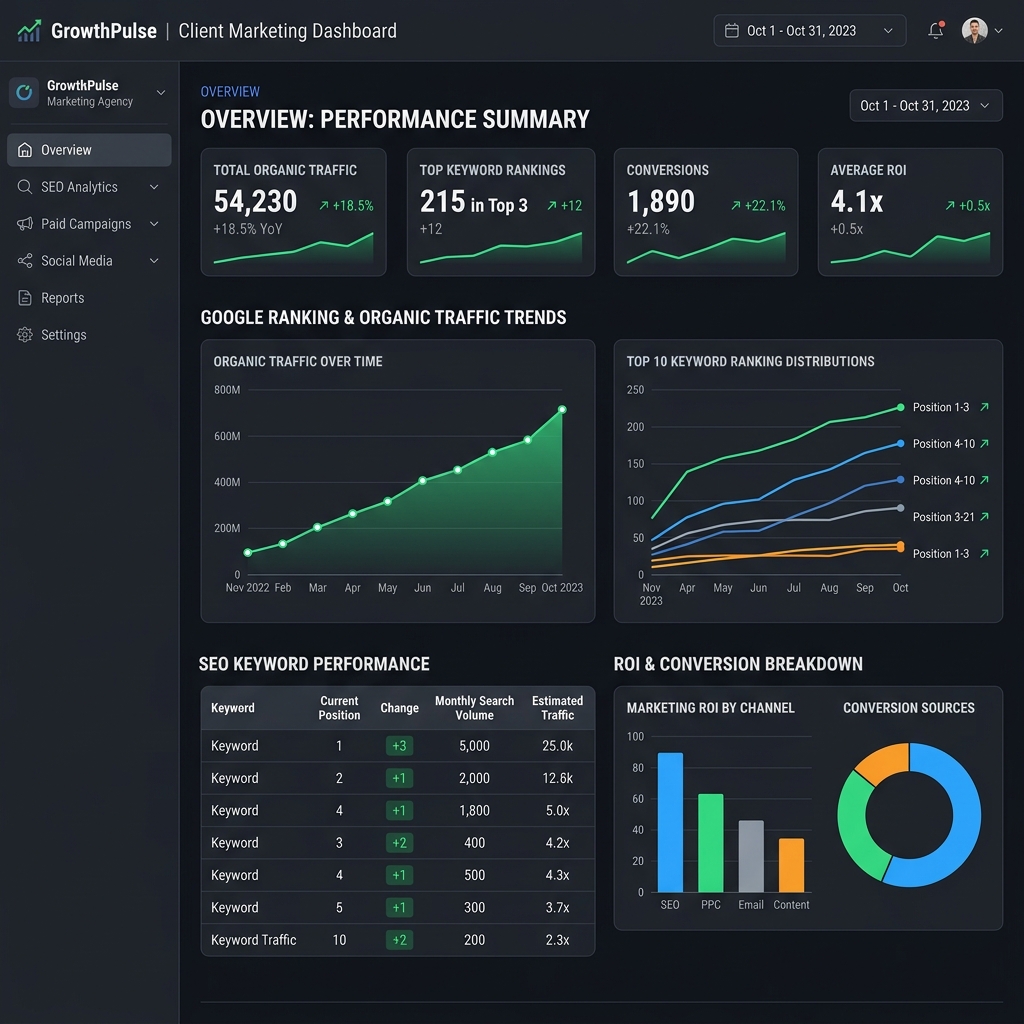Click the Social Media share icon
The width and height of the screenshot is (1024, 1024).
25,261
